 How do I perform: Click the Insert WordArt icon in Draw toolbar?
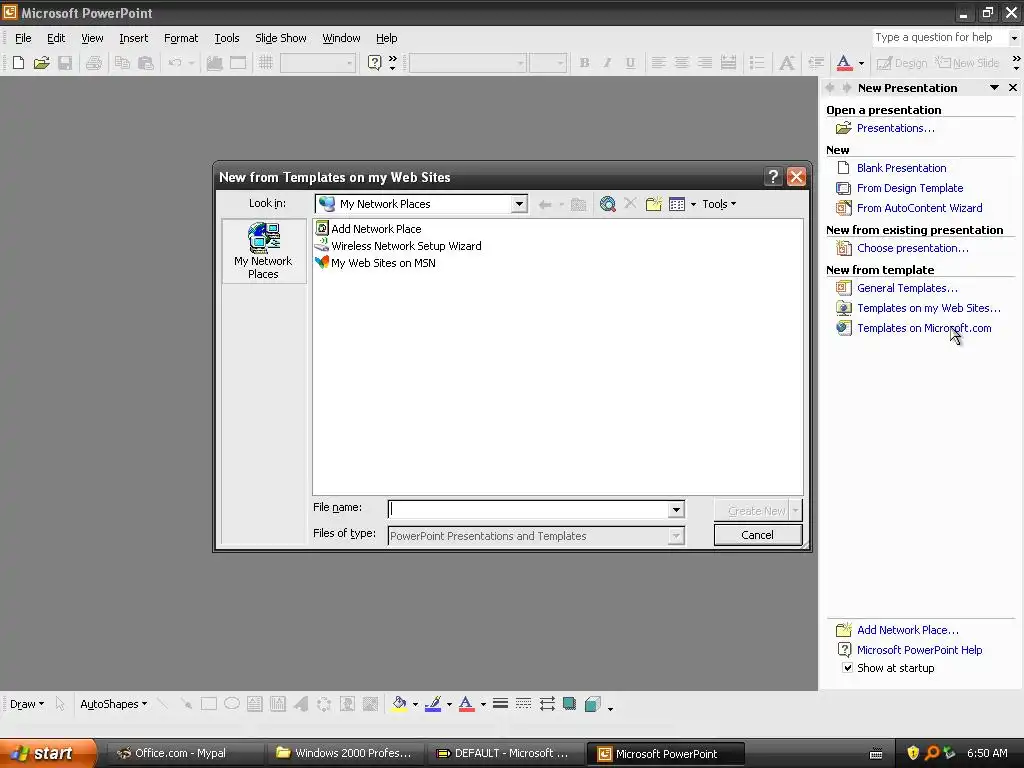tap(301, 703)
